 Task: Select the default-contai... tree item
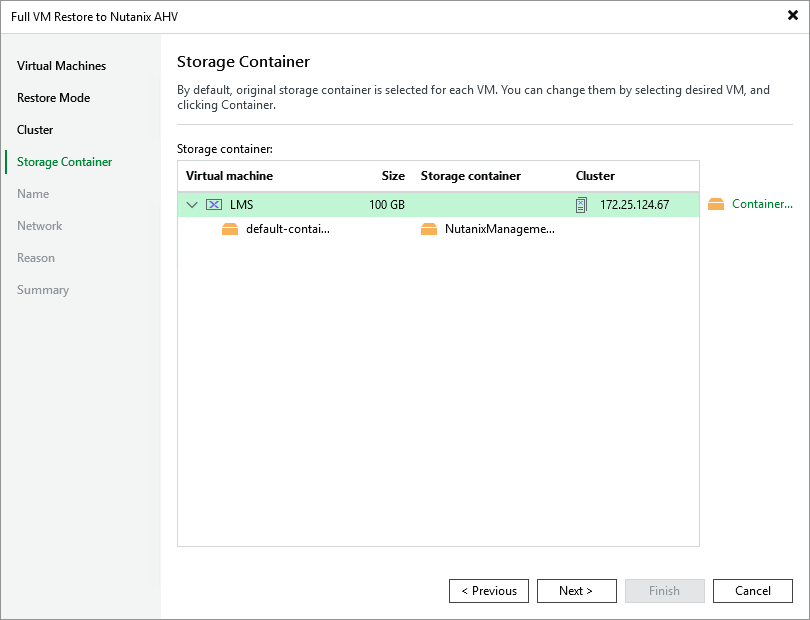(287, 229)
